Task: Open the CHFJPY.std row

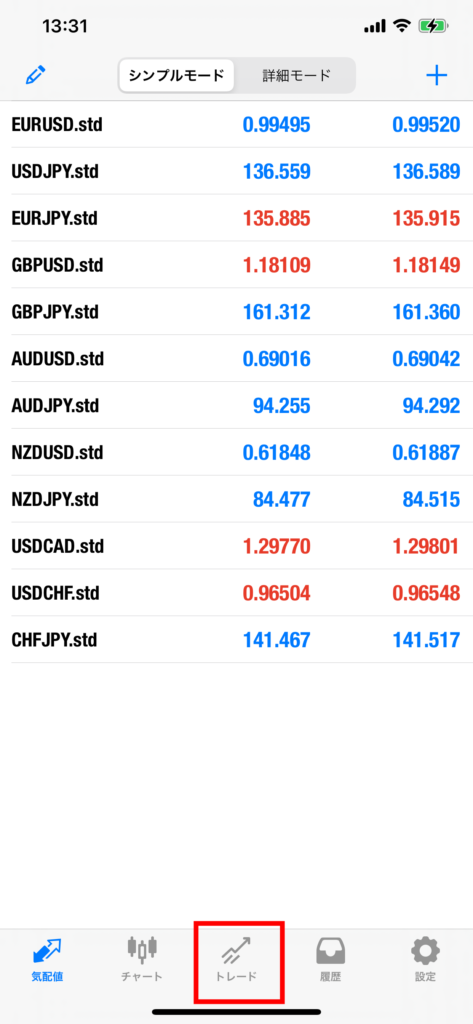Action: [236, 640]
